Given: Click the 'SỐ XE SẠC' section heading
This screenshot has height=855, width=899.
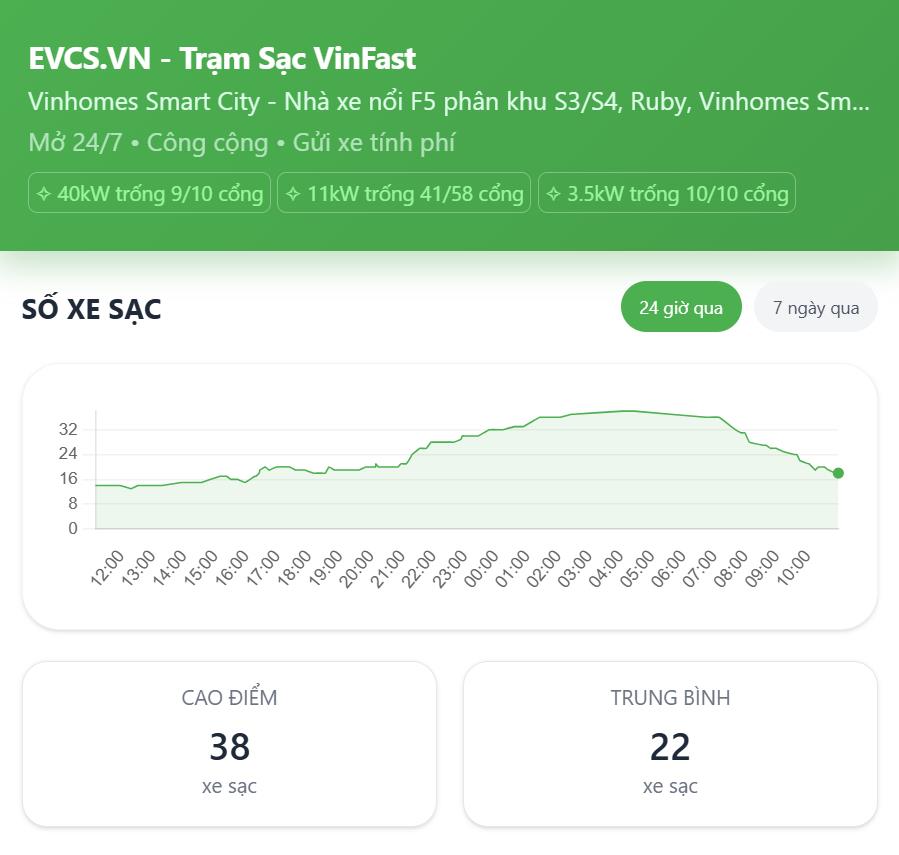Looking at the screenshot, I should click(93, 309).
